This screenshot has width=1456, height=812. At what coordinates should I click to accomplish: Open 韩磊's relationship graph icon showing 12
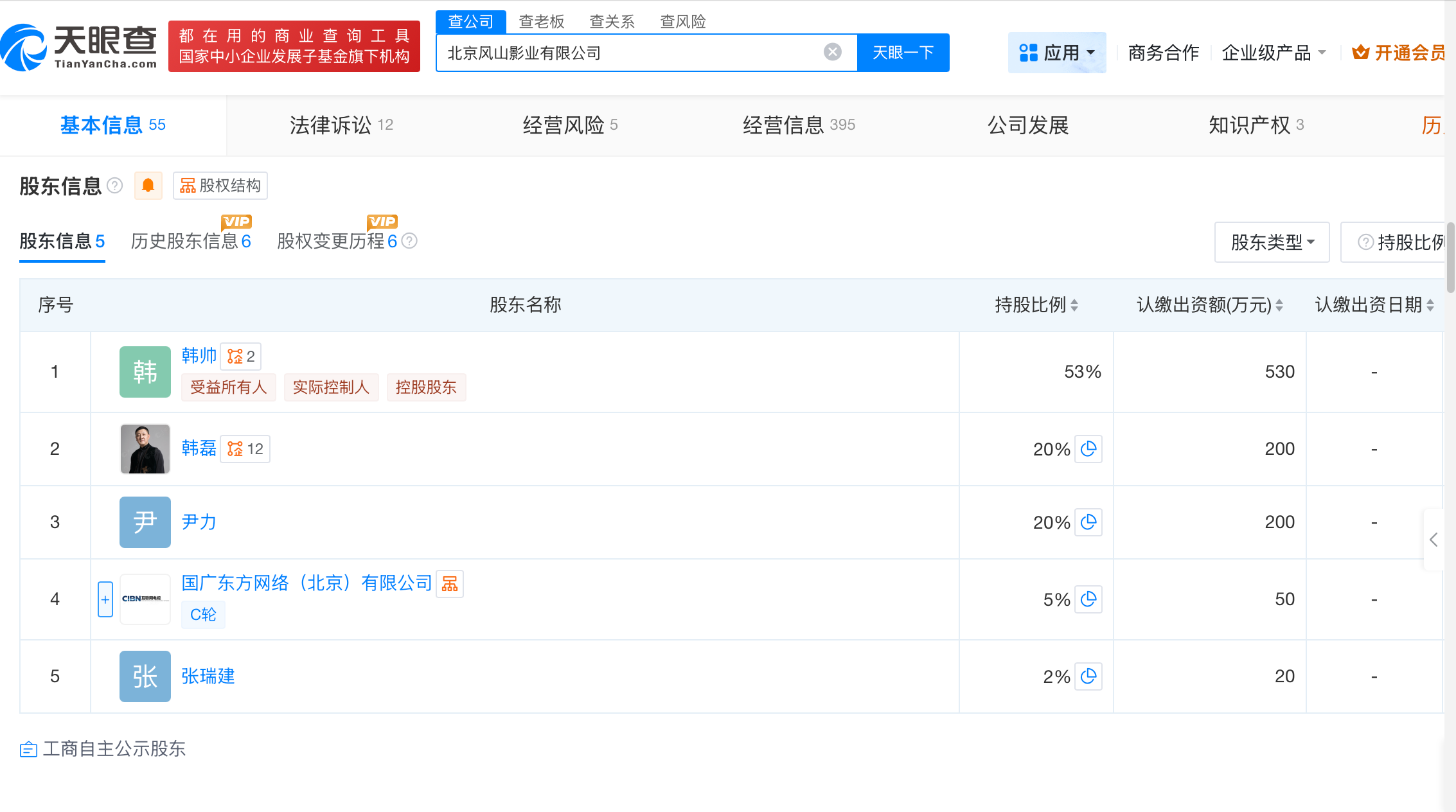[245, 448]
